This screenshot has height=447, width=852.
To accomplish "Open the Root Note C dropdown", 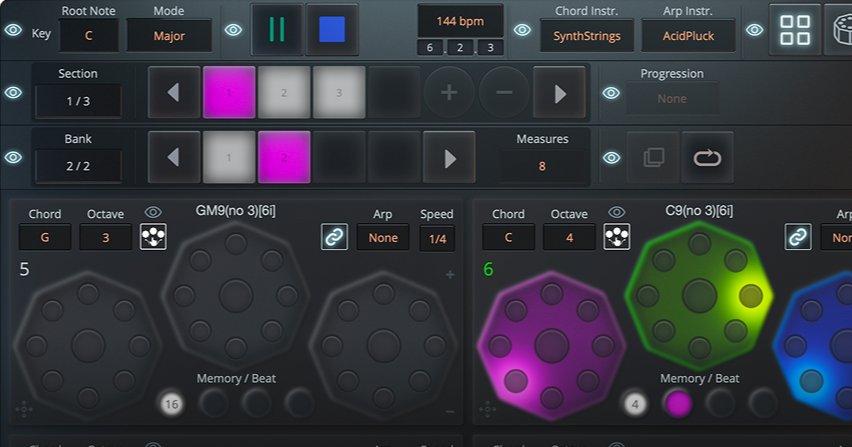I will (89, 36).
